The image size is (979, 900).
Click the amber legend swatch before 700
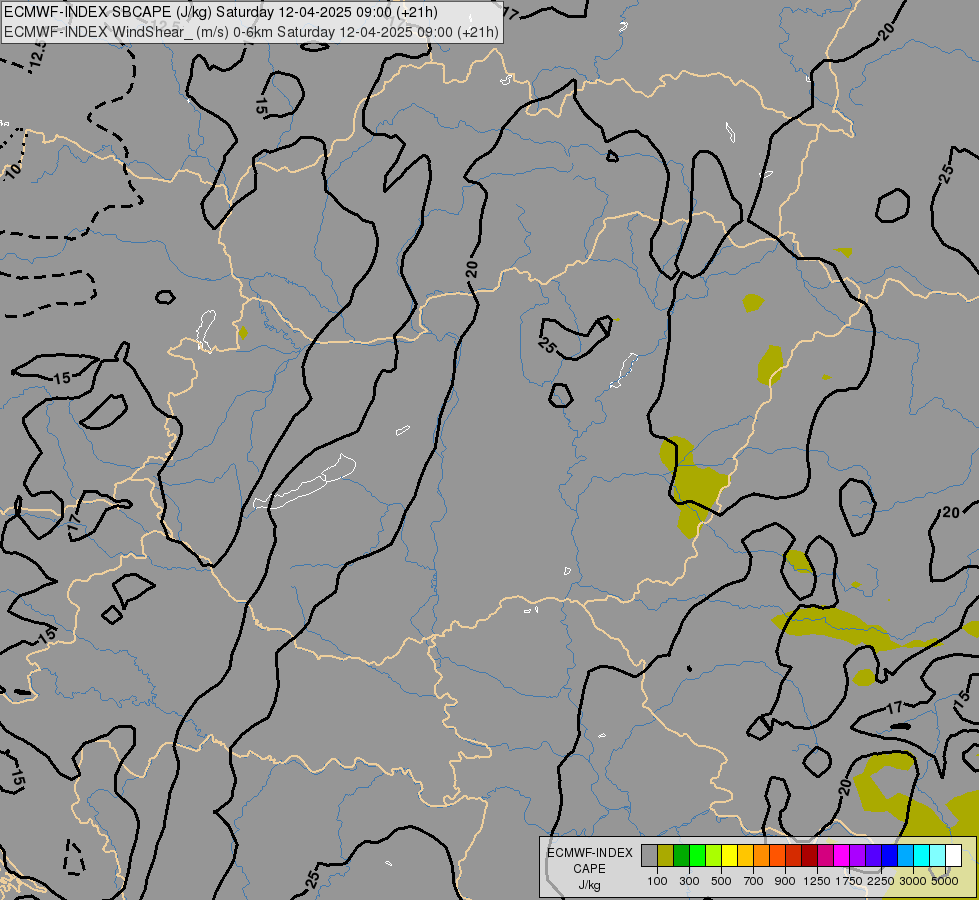(745, 856)
